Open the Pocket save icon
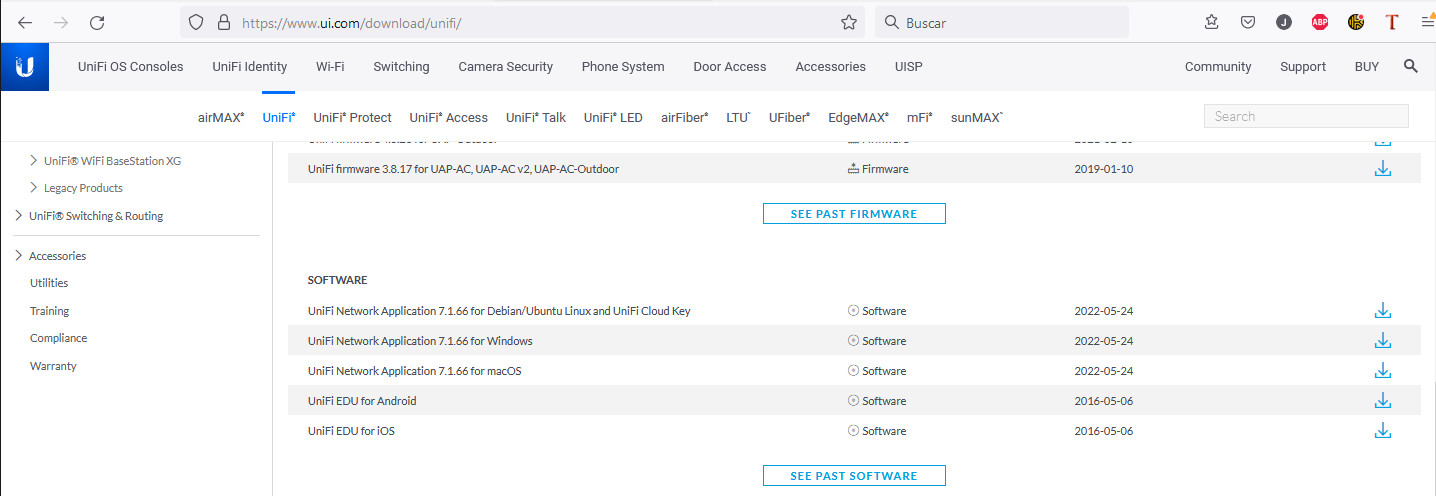Image resolution: width=1436 pixels, height=496 pixels. [x=1248, y=22]
